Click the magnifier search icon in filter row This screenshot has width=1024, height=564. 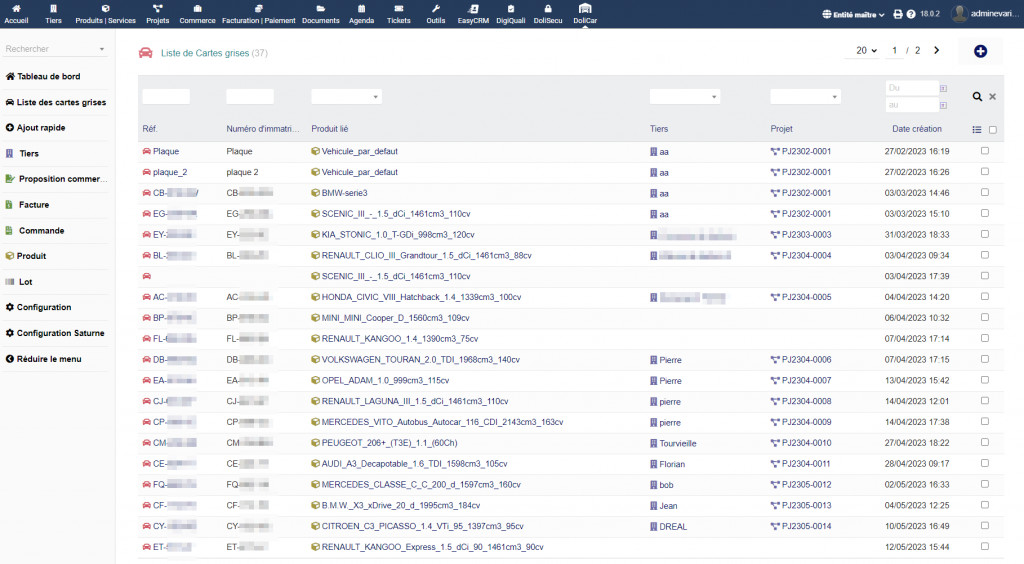click(x=977, y=97)
